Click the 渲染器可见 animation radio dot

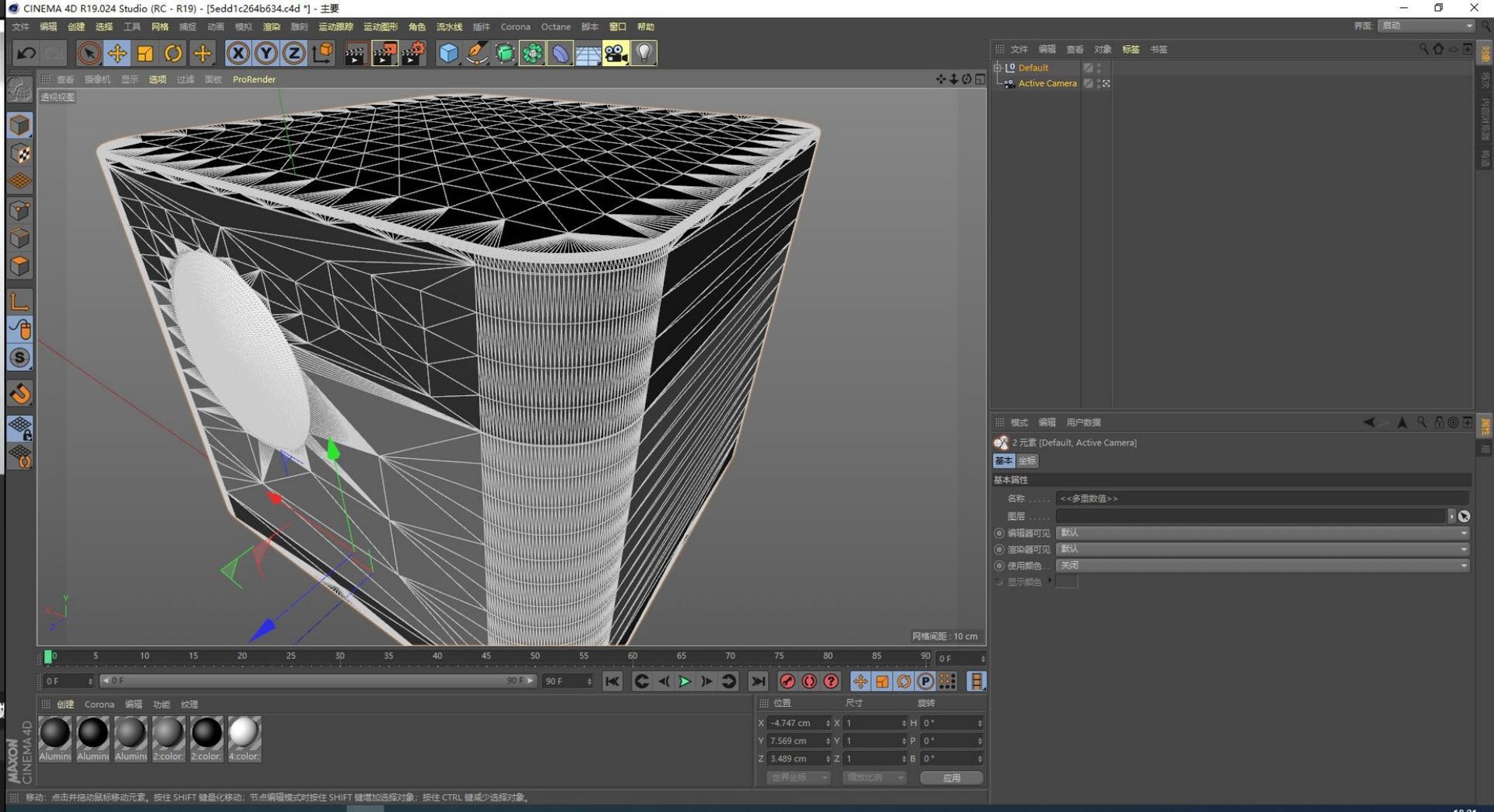(999, 549)
